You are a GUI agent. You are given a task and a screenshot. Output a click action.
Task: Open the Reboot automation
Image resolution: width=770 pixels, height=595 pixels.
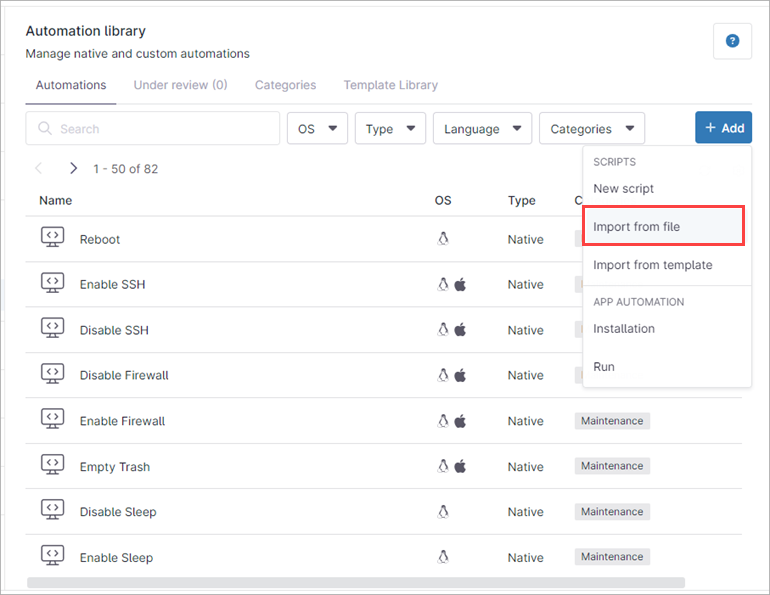tap(100, 240)
